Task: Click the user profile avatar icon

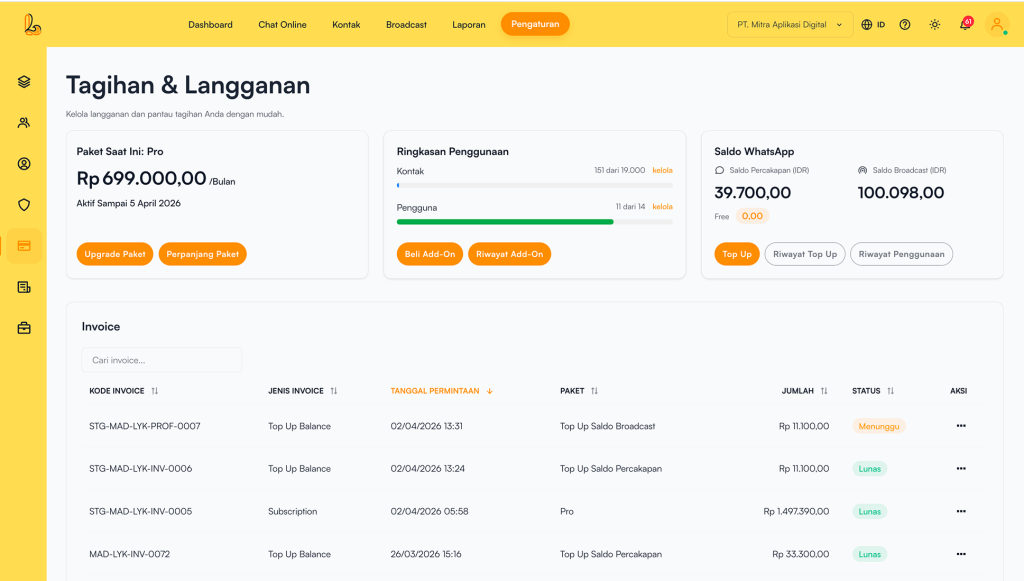Action: coord(996,25)
